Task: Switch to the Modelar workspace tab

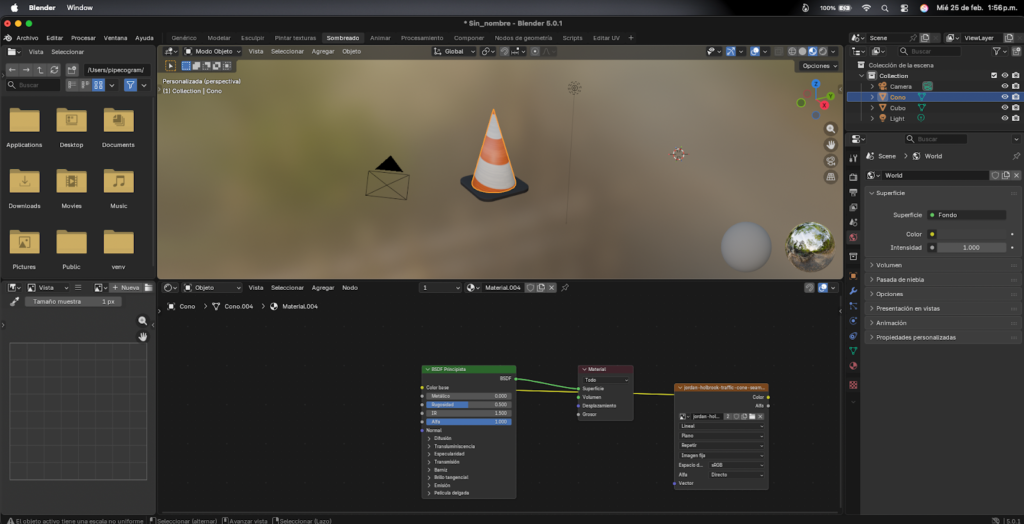Action: [218, 37]
